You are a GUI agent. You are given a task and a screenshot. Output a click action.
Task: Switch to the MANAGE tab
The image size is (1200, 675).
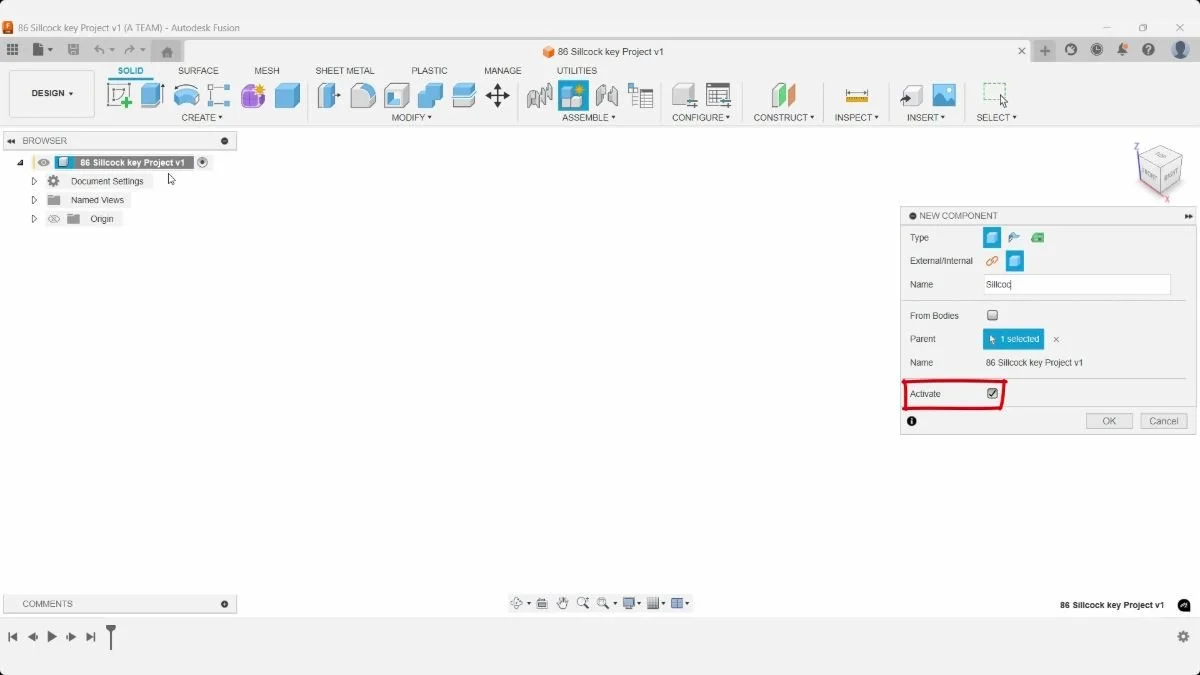[503, 71]
